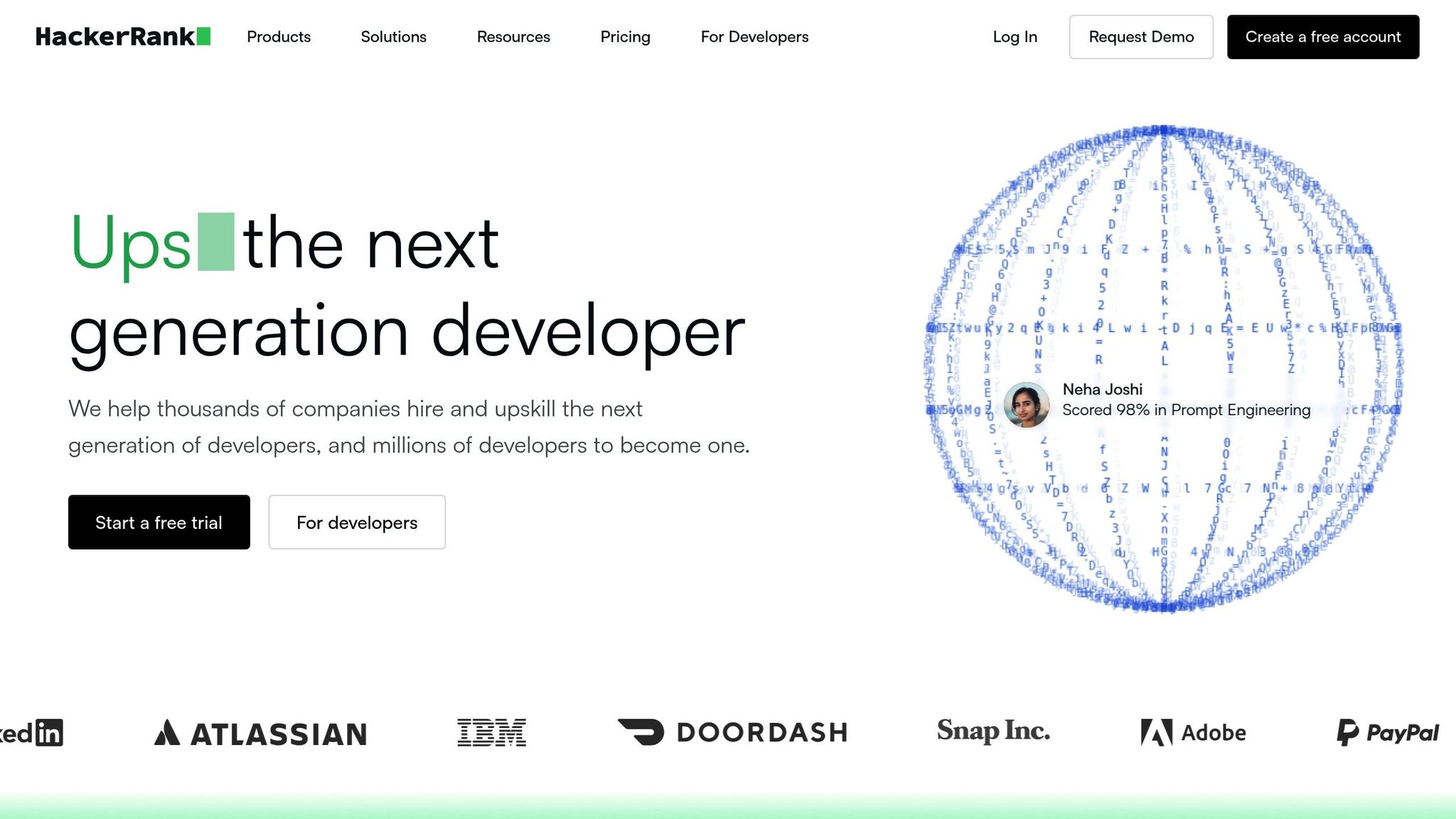Click the LinkedIn logo
The width and height of the screenshot is (1456, 819).
point(31,732)
